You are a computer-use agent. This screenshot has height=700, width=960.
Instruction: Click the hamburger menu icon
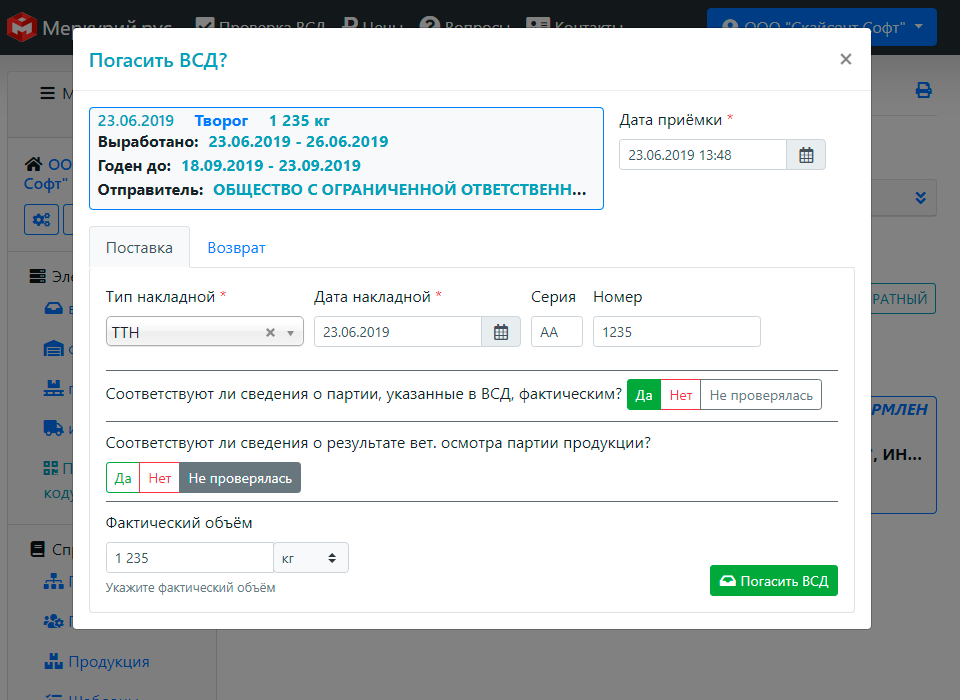[x=47, y=92]
